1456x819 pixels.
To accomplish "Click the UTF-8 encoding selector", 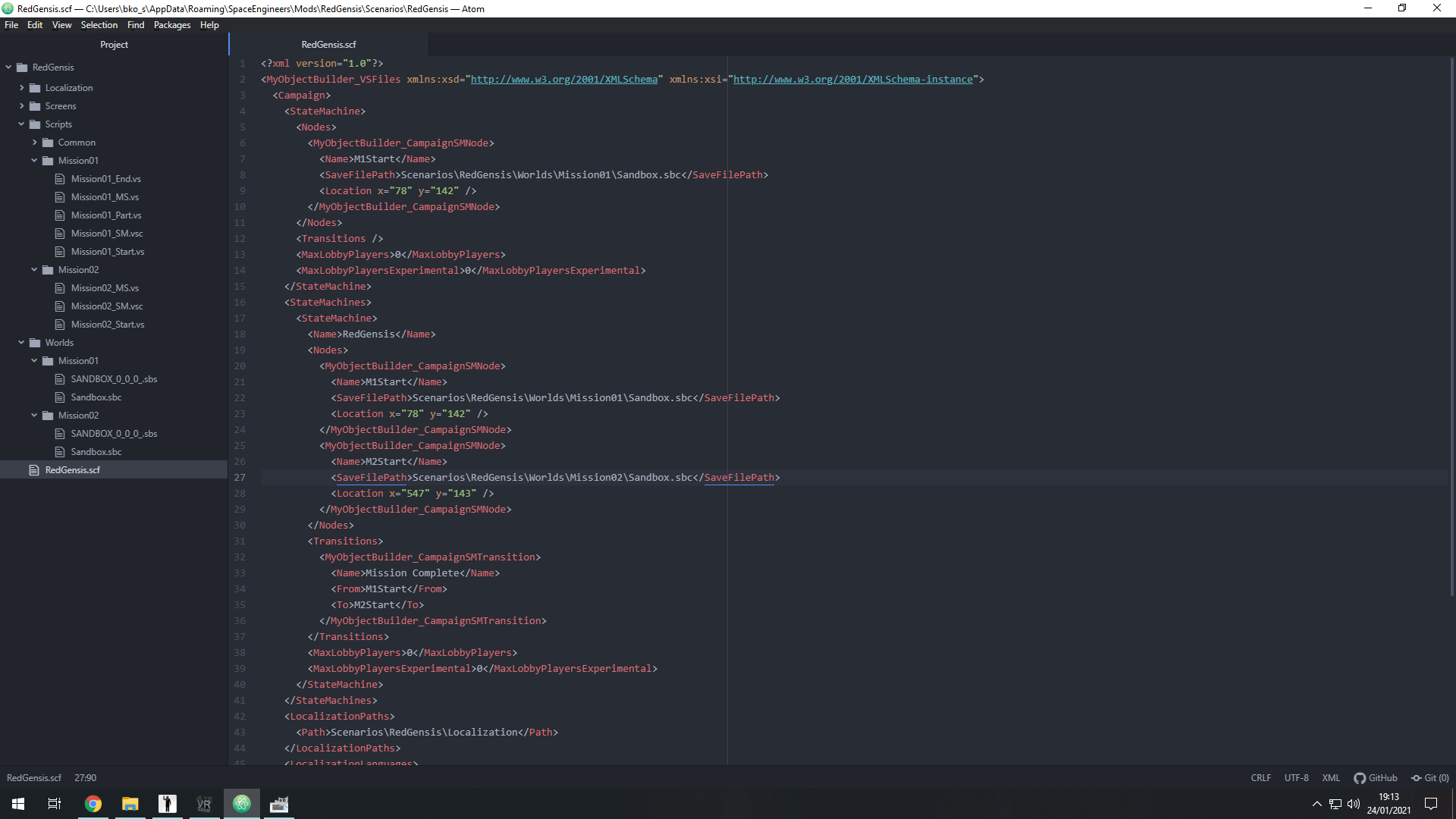I will tap(1296, 778).
